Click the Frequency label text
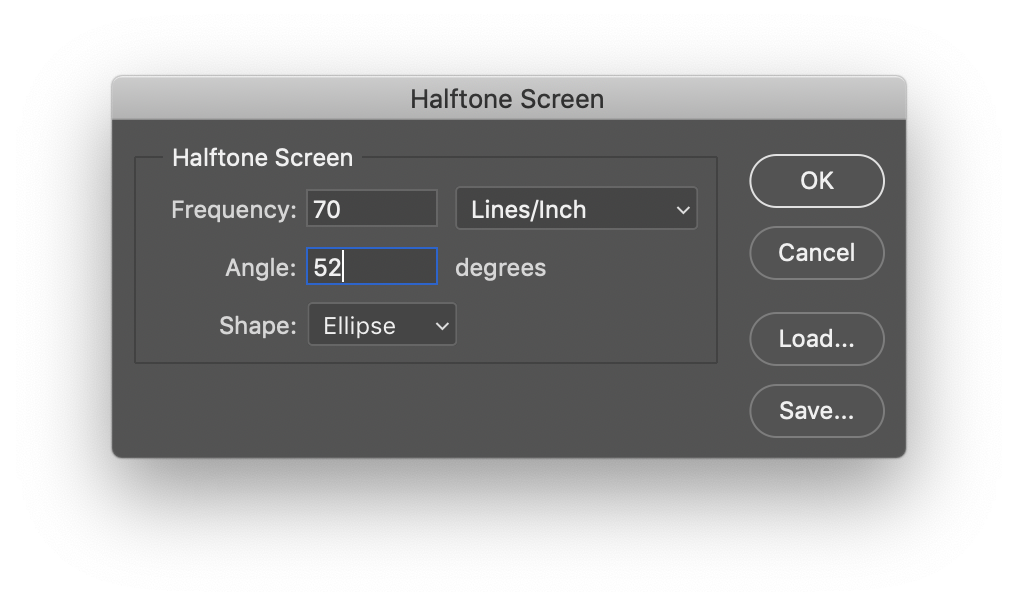 (x=233, y=210)
